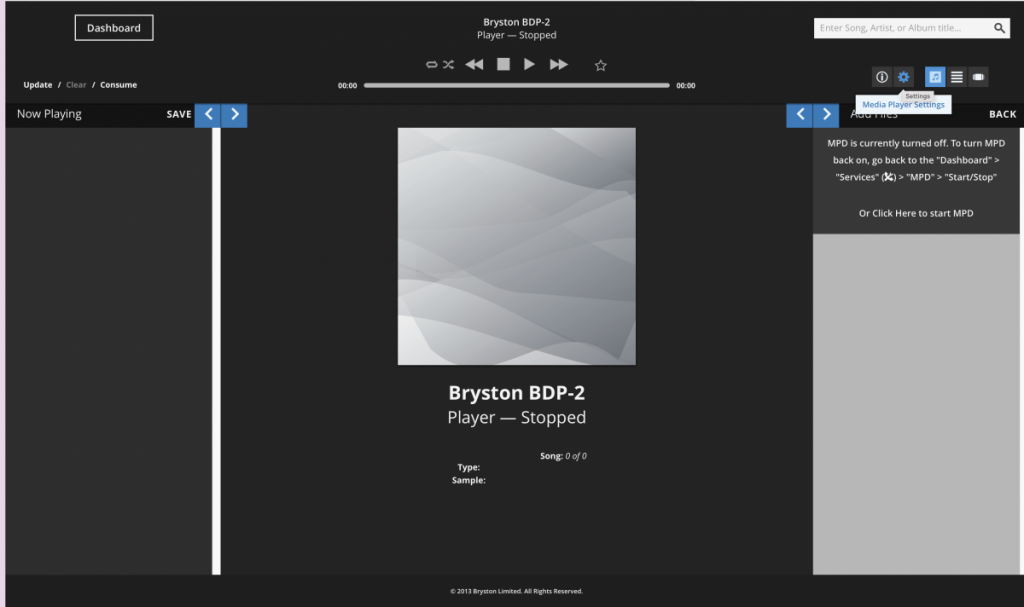This screenshot has height=607, width=1024.
Task: Save the Now Playing playlist
Action: coord(179,114)
